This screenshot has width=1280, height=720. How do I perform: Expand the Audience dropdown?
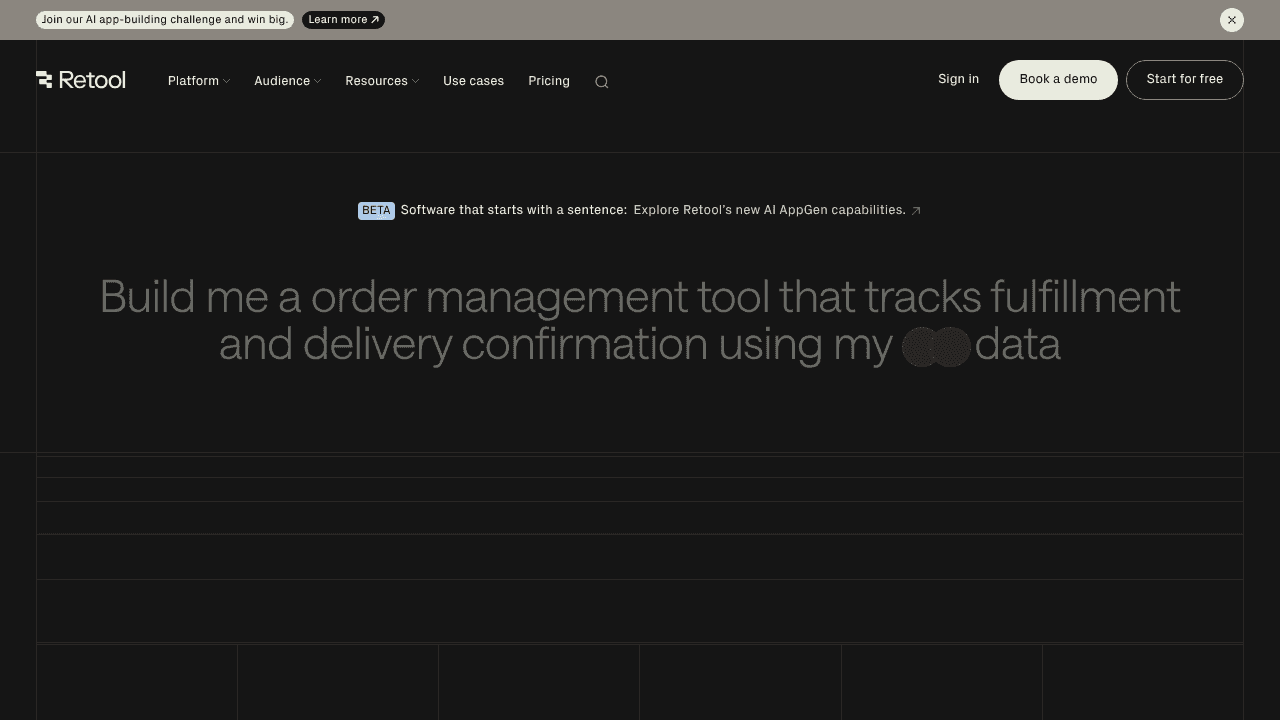[x=287, y=81]
